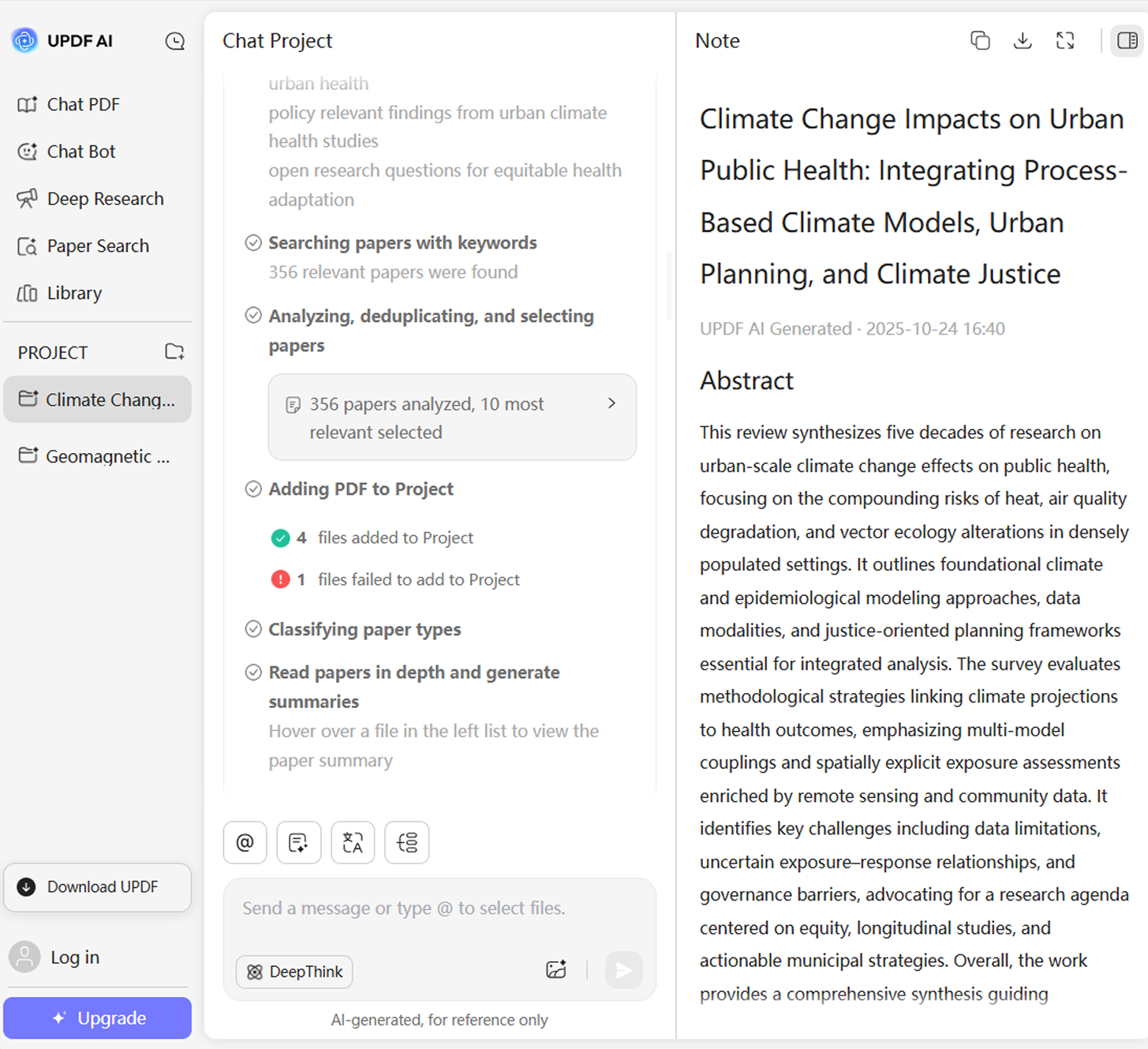Click the summarize note icon button
Screen dimensions: 1148x1049
[299, 843]
